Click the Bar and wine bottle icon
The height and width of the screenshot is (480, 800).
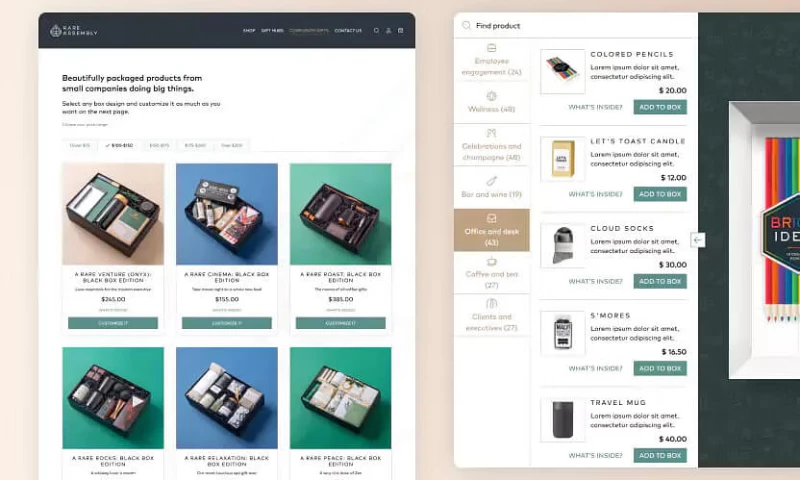(x=491, y=181)
